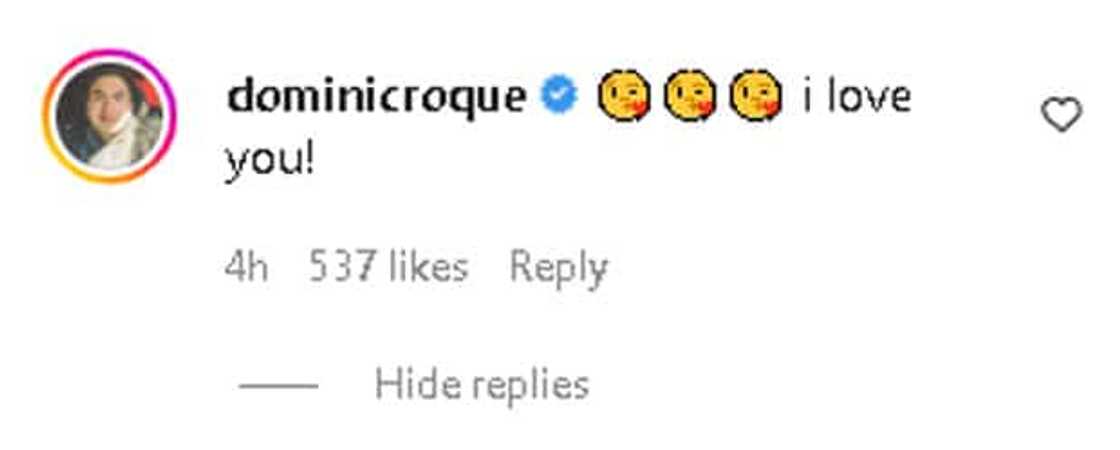Click the middle kissing face emoji
The image size is (1120, 450).
pos(688,99)
